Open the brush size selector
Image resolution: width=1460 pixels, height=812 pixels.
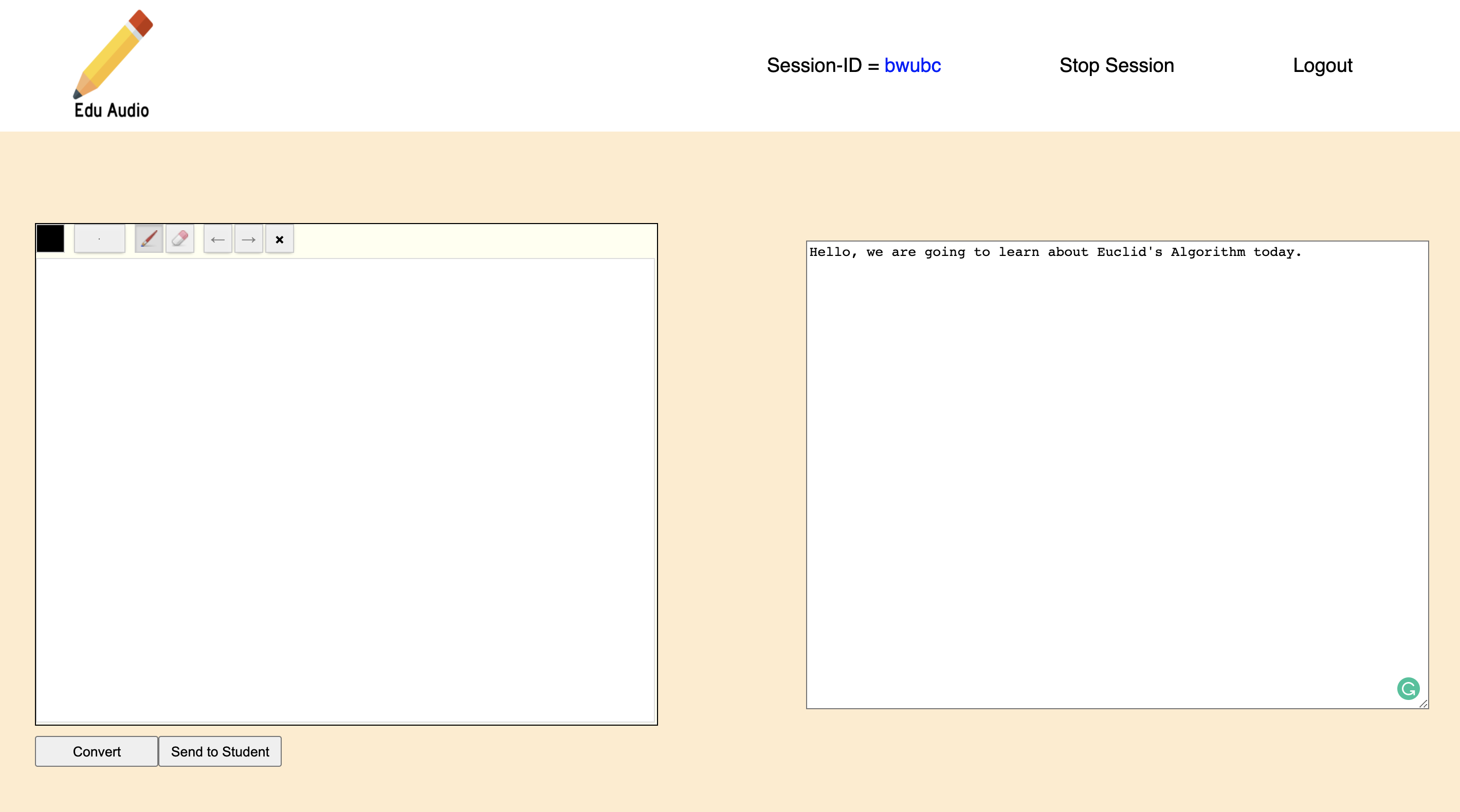[x=99, y=238]
